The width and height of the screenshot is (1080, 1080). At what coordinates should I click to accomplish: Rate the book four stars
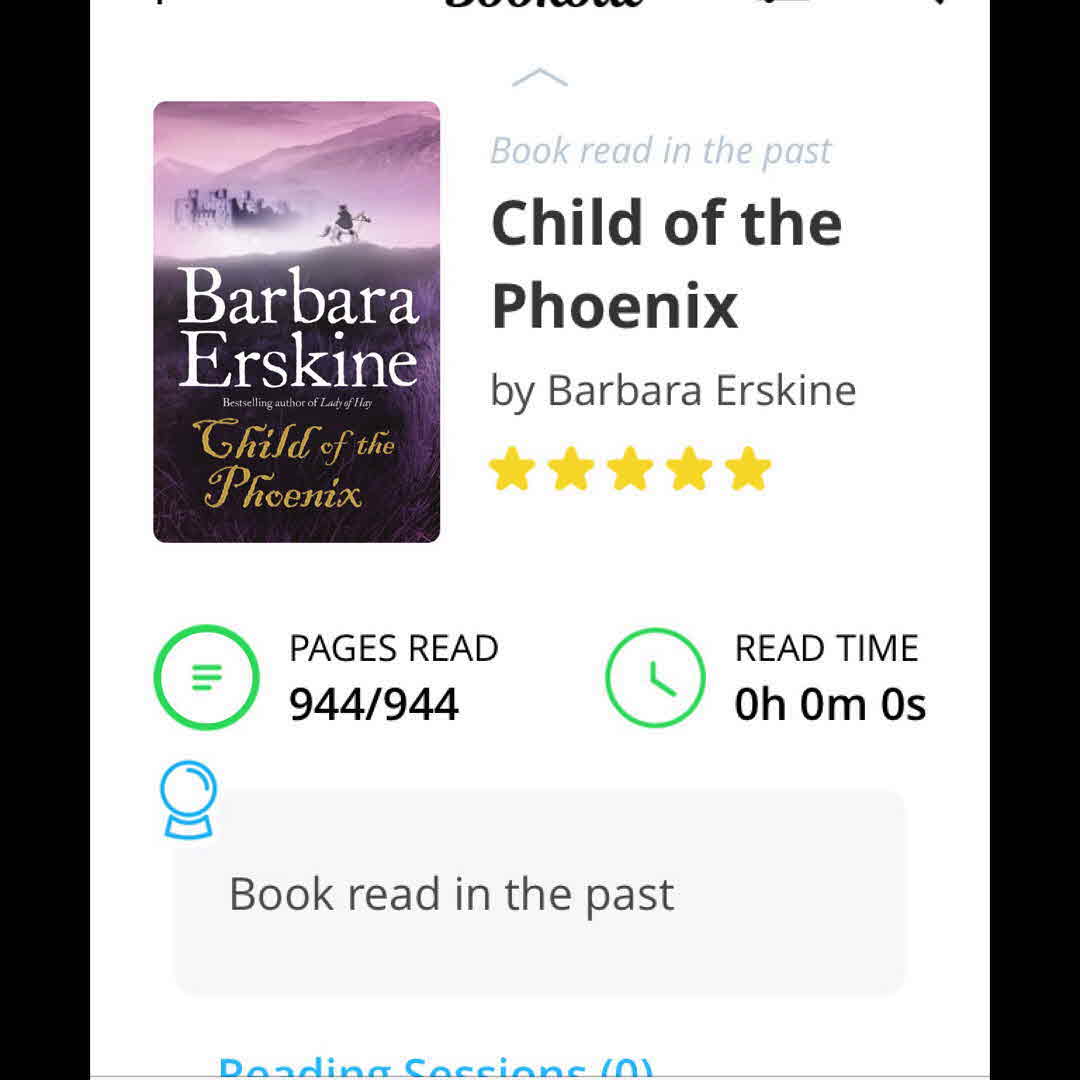[689, 470]
